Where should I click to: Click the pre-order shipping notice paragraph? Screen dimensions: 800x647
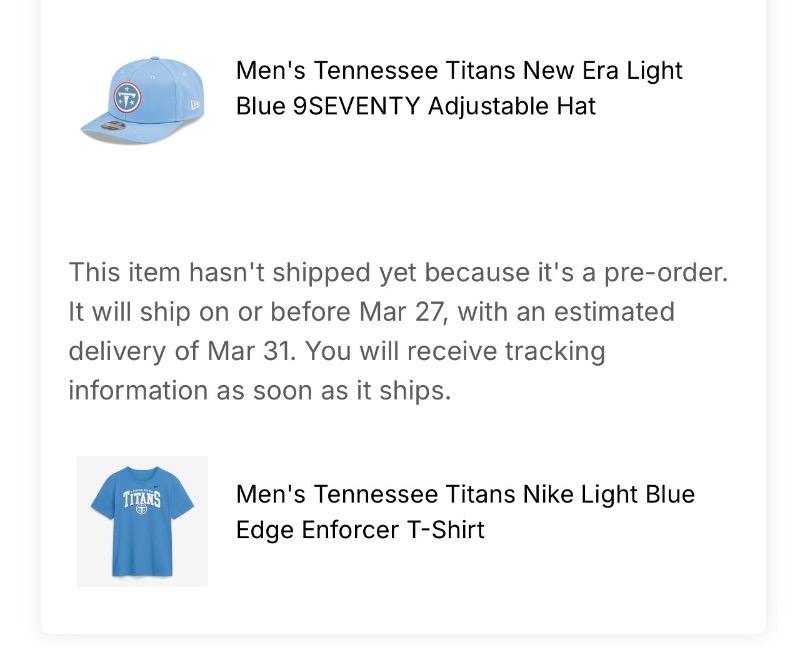(398, 331)
